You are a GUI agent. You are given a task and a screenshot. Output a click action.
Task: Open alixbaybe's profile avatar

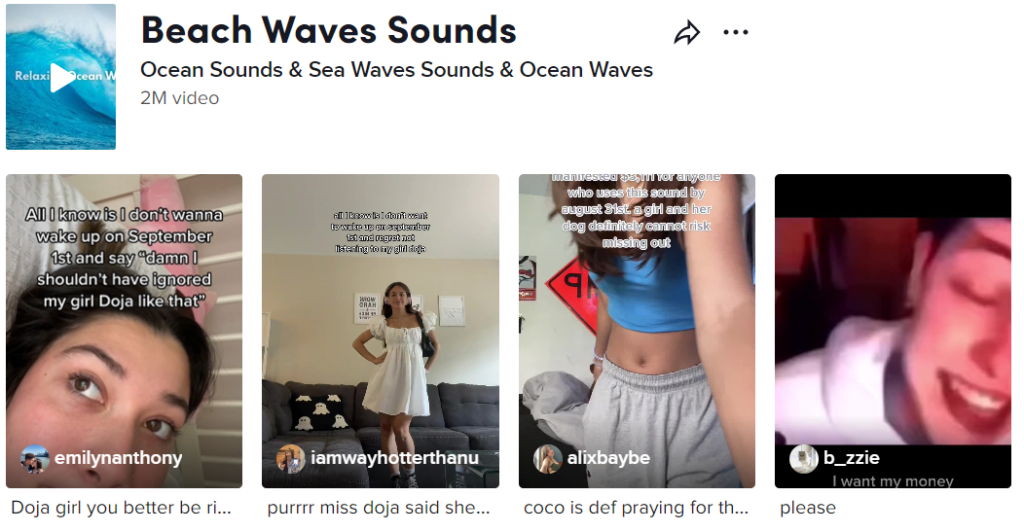(x=547, y=459)
